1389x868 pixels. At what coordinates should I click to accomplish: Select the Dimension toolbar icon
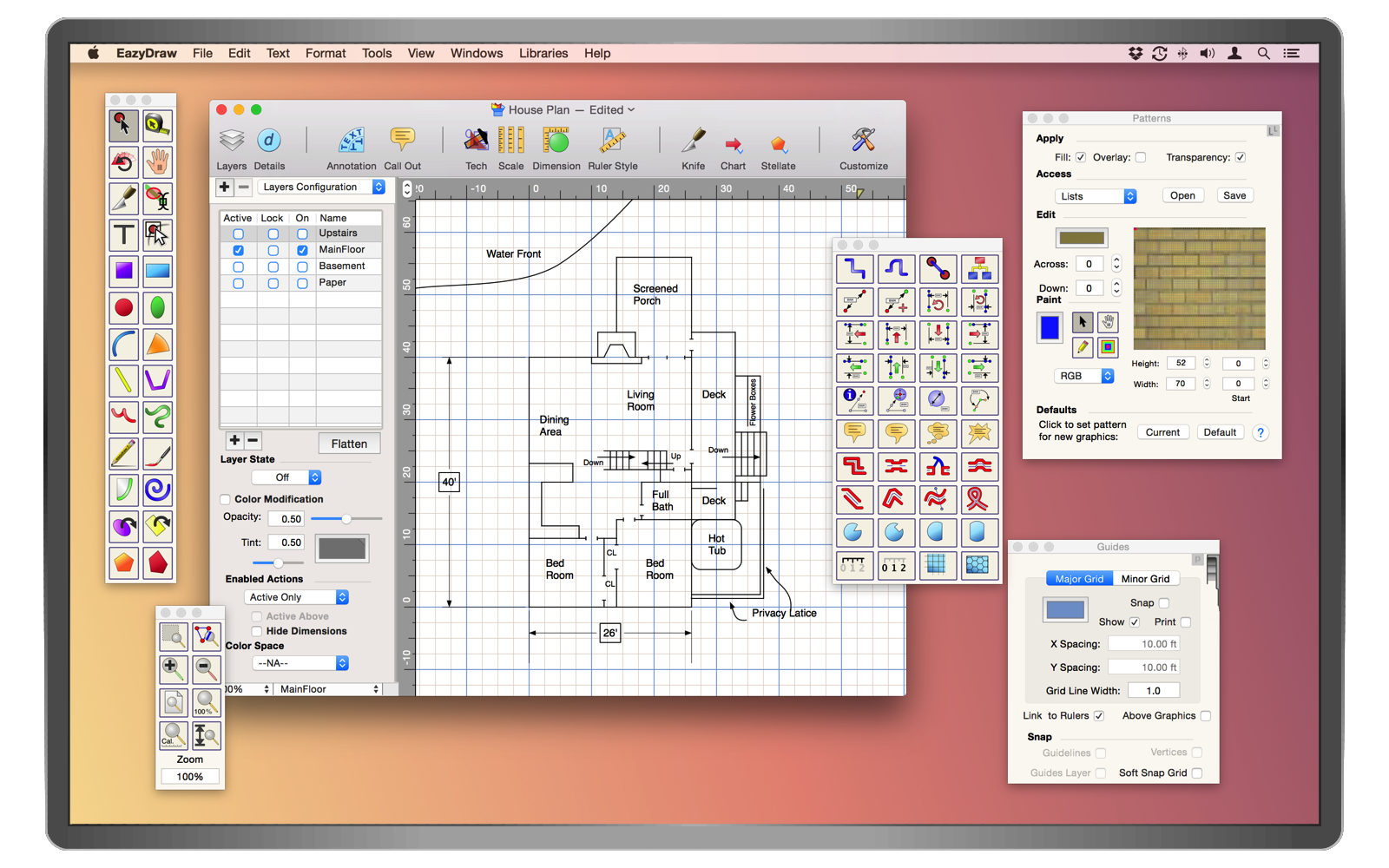[x=556, y=148]
